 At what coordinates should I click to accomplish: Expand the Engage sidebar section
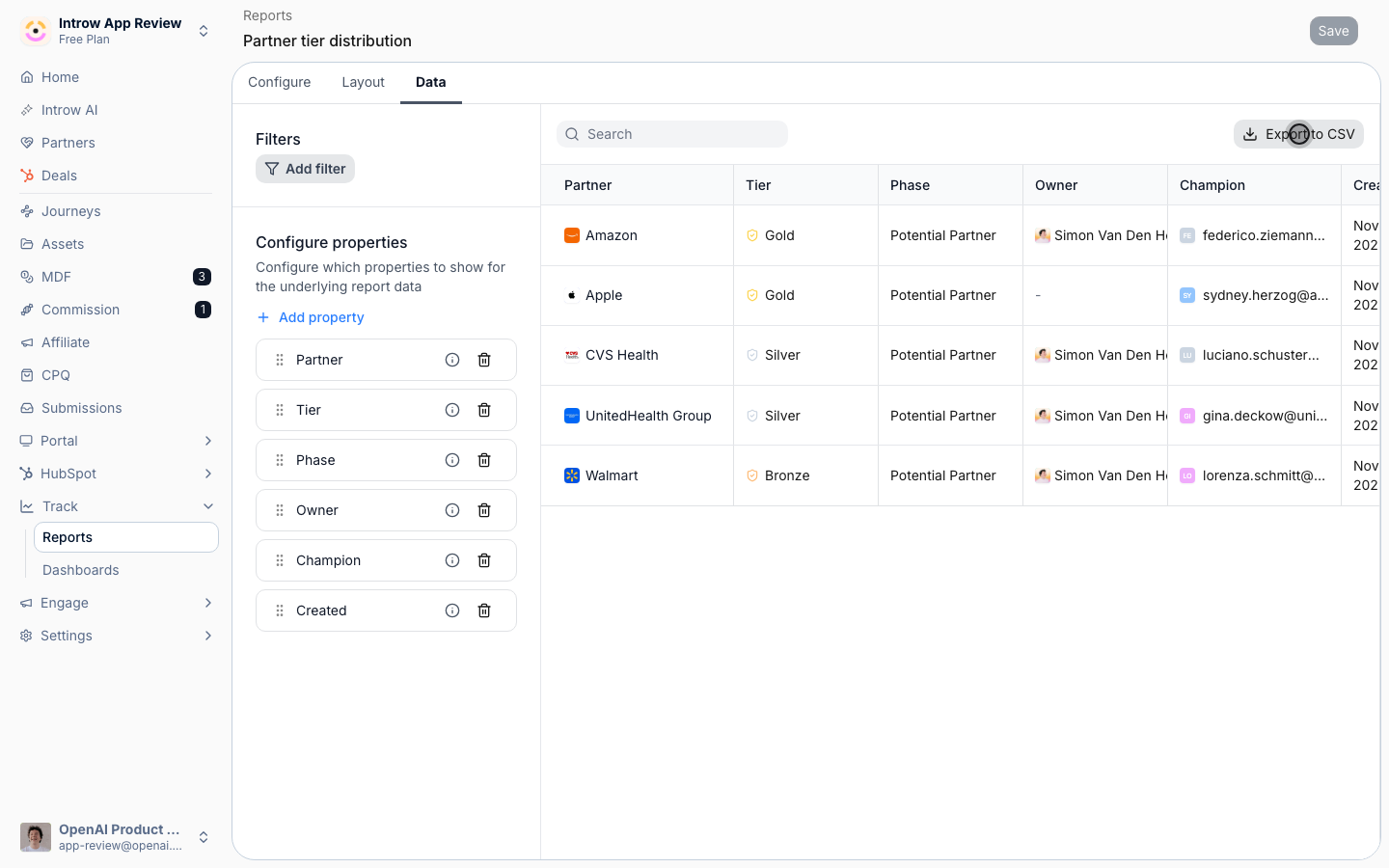coord(208,603)
